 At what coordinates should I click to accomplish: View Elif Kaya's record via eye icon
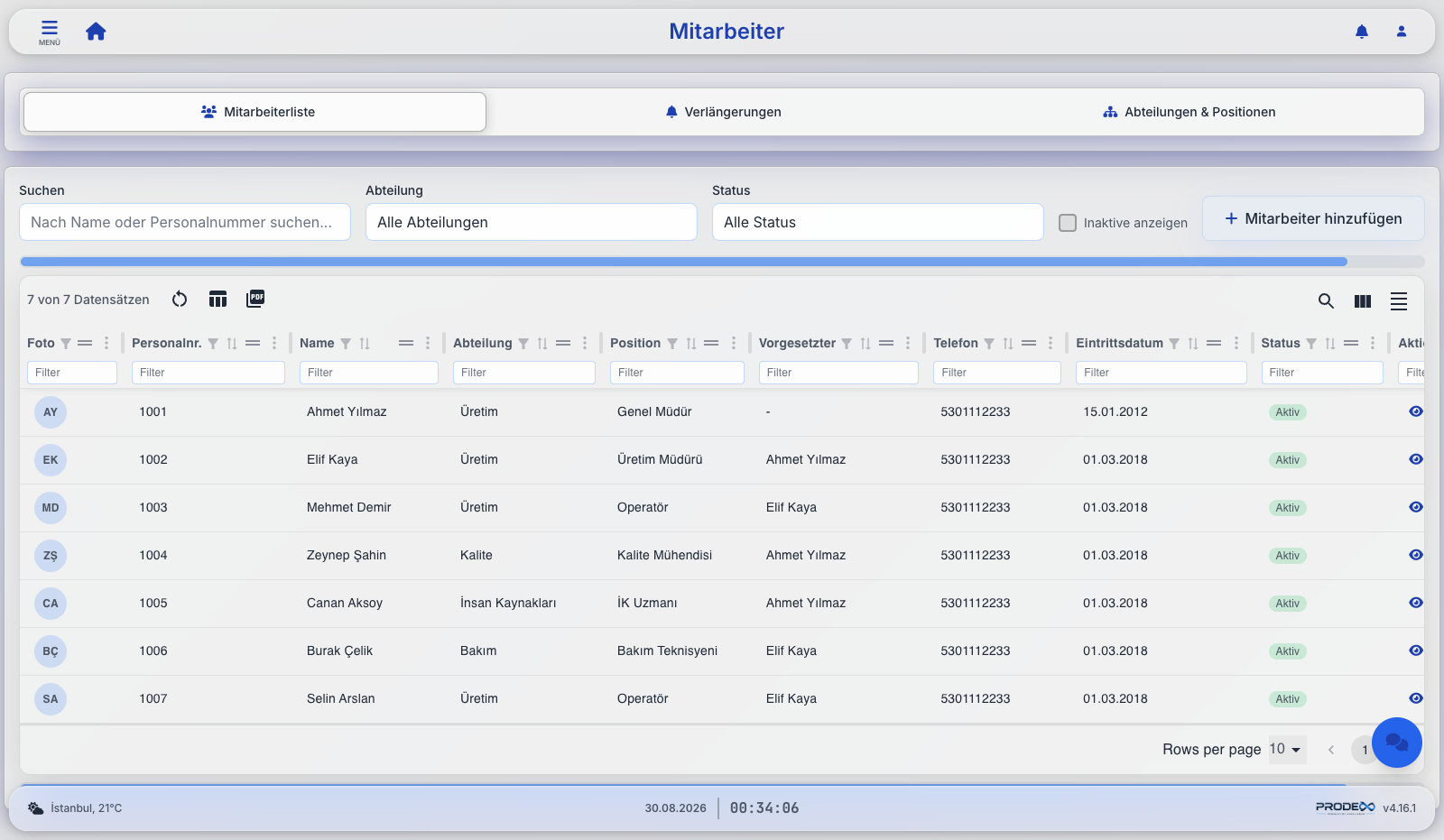click(1416, 459)
